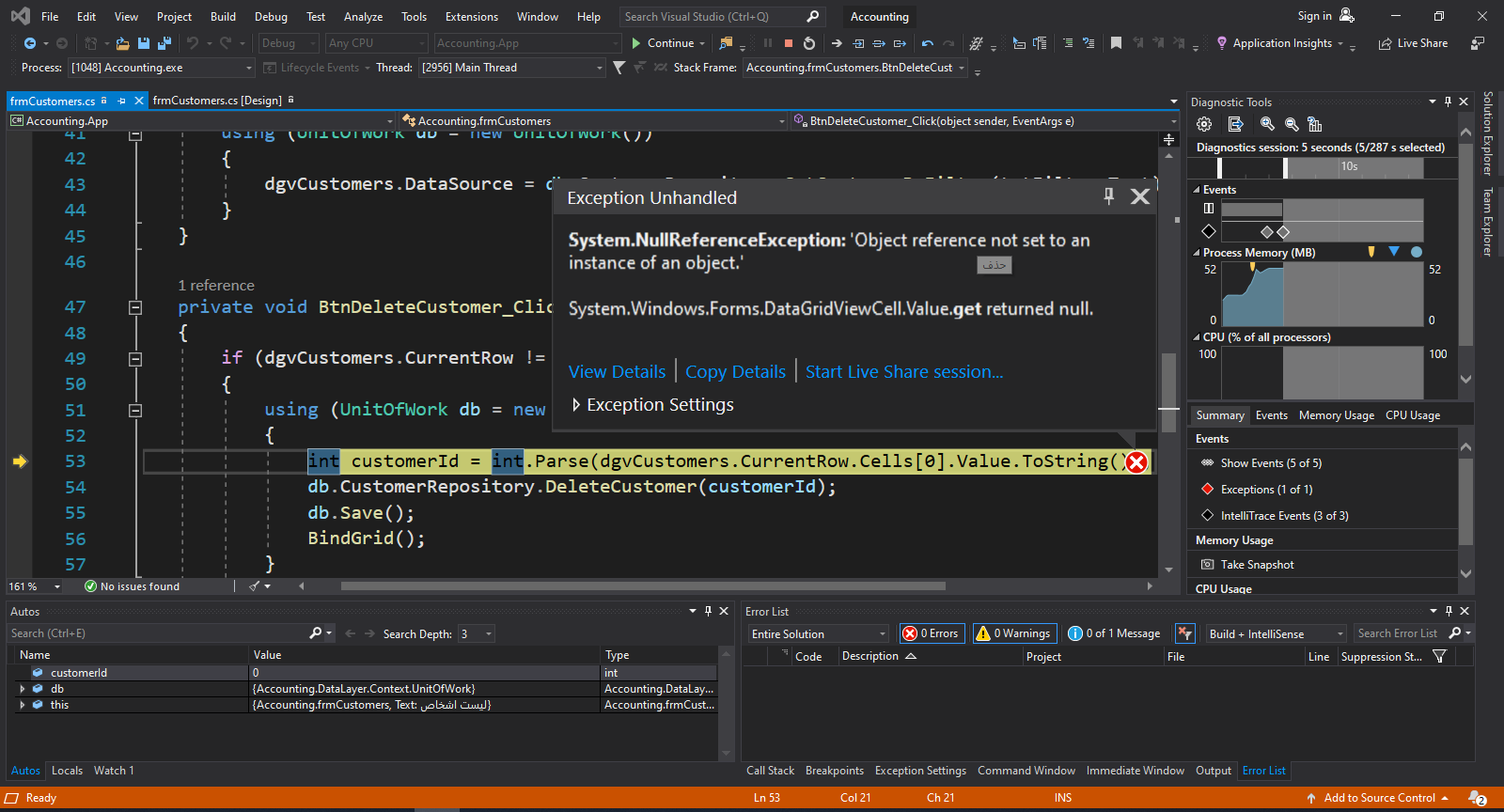Open the Thread dropdown Main Thread
1504x812 pixels.
point(511,68)
